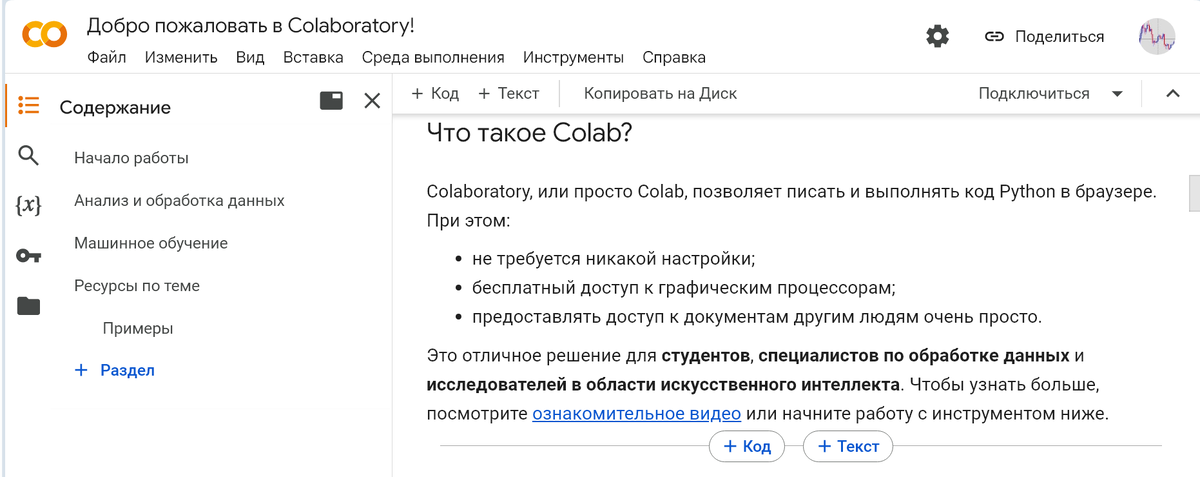Open the table of contents sidebar icon
The image size is (1200, 477).
pyautogui.click(x=29, y=106)
